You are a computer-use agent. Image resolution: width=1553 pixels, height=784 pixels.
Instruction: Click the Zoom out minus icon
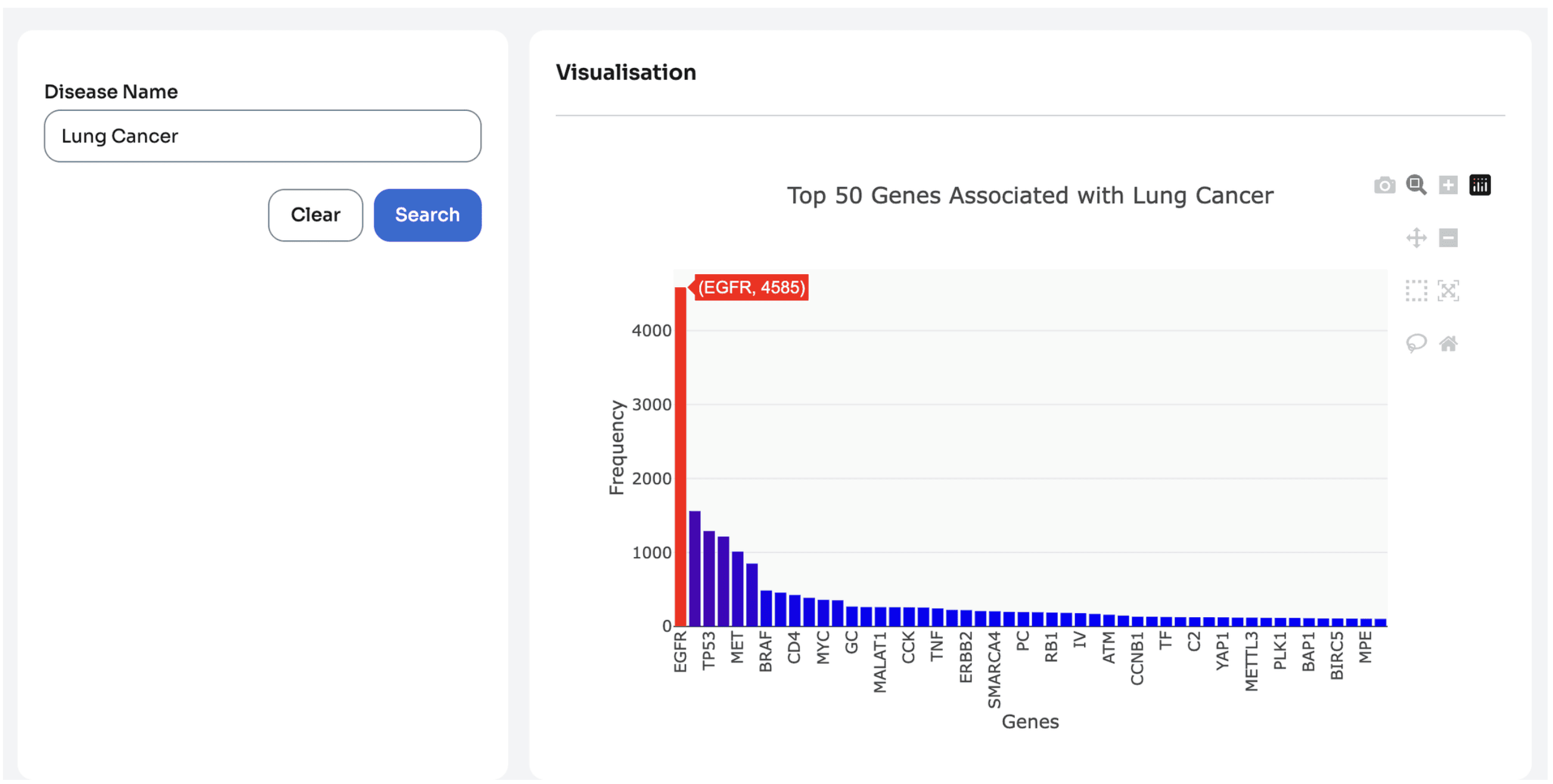click(1448, 238)
